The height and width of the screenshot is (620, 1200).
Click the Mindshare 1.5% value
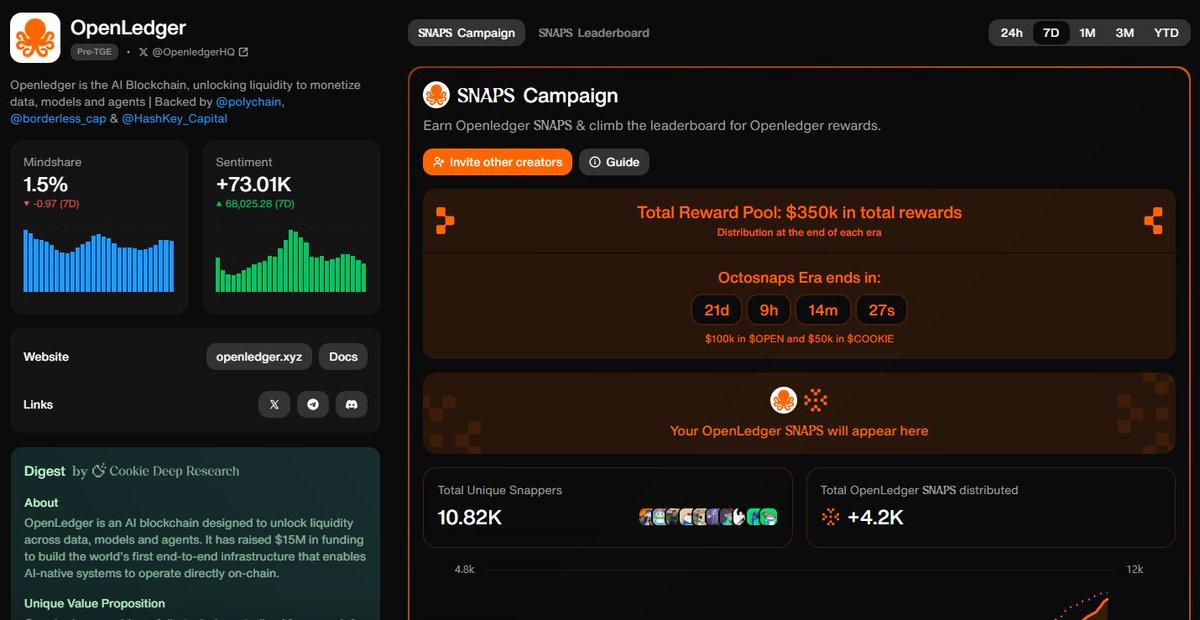click(x=46, y=184)
